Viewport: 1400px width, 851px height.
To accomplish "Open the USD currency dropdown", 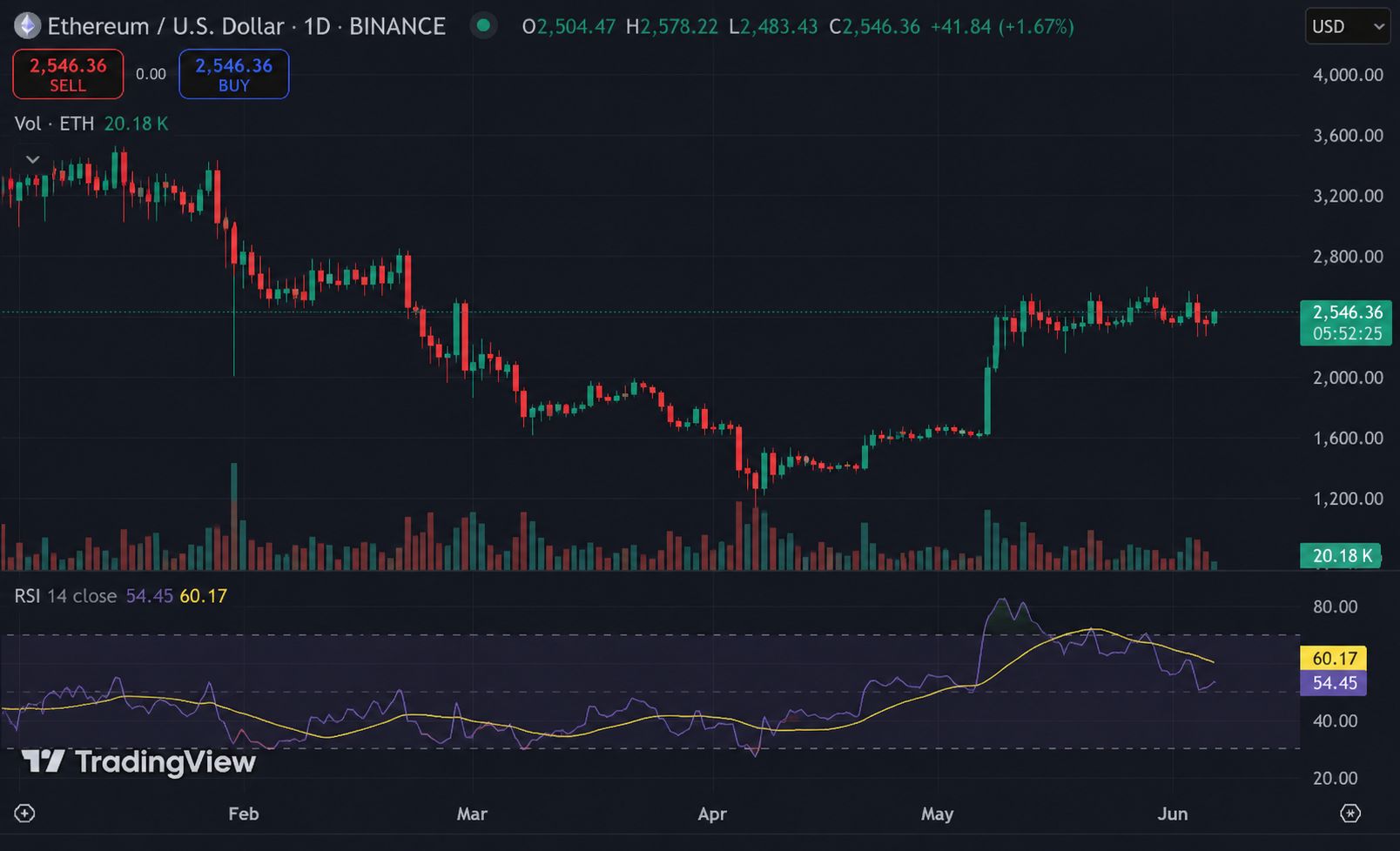I will tap(1348, 27).
